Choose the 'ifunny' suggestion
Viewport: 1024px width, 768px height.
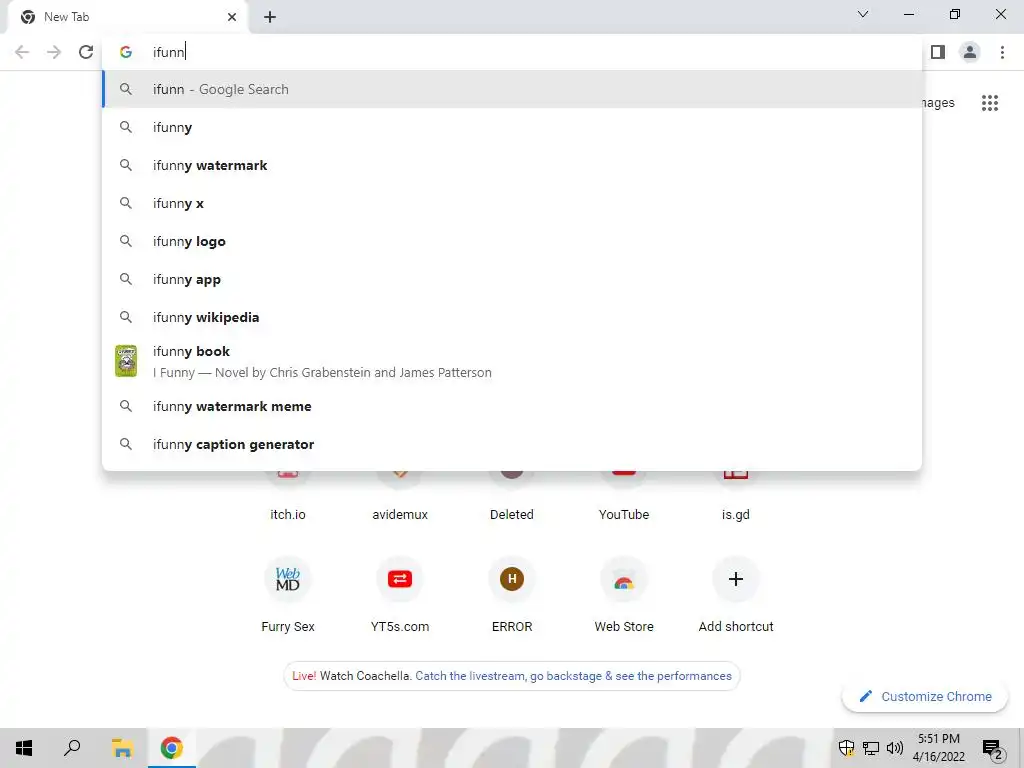coord(512,127)
